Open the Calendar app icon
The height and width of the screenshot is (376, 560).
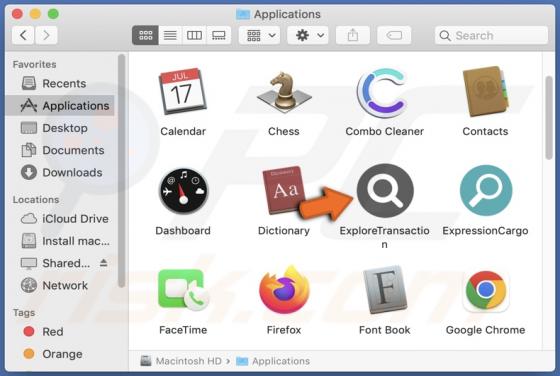[x=182, y=91]
